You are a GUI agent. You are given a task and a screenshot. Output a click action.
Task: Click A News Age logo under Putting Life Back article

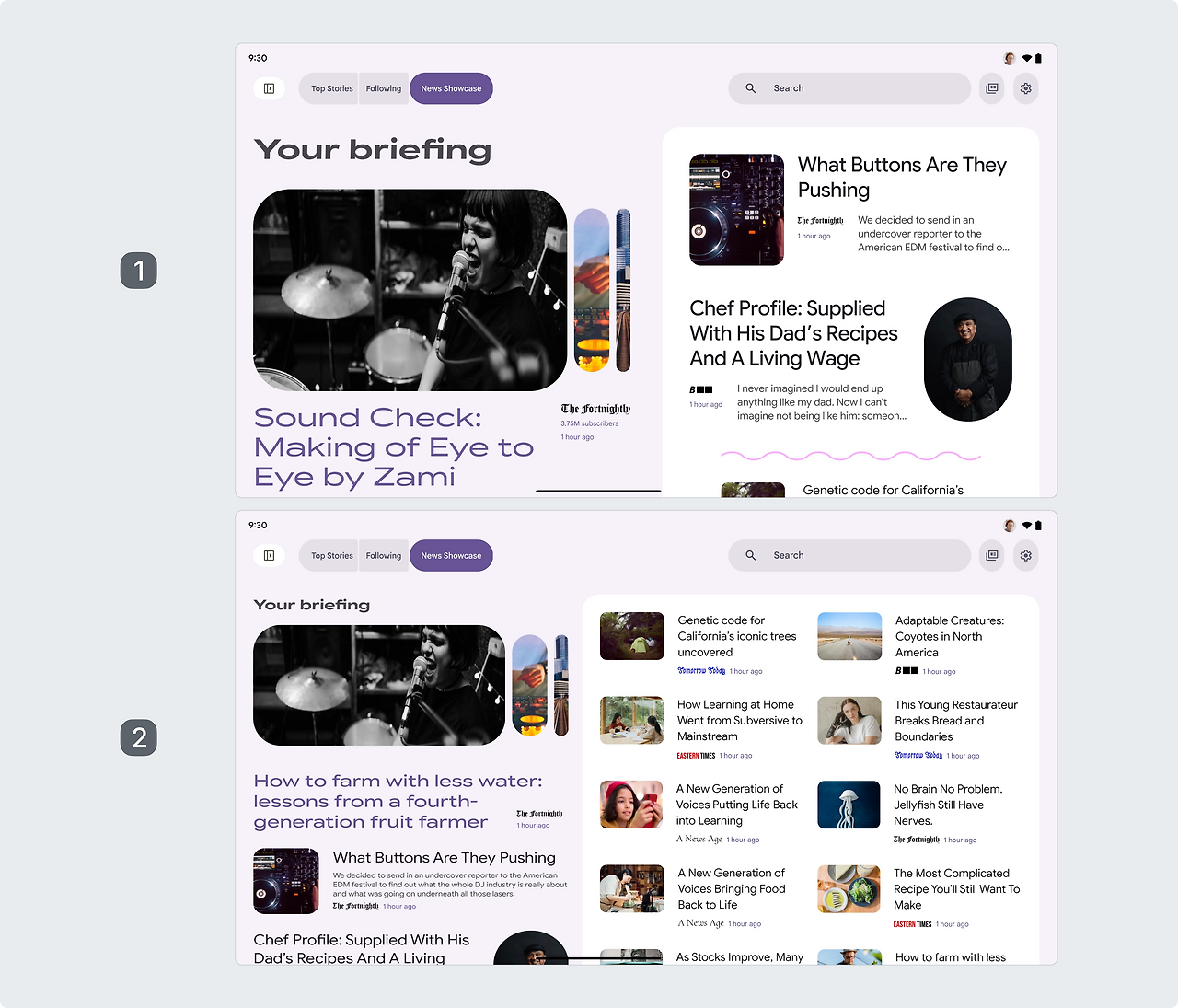[x=699, y=840]
